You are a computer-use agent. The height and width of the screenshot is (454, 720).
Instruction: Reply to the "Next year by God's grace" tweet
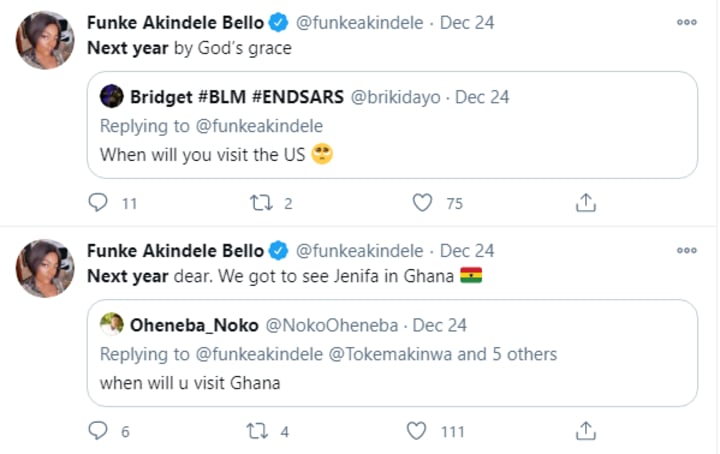coord(98,203)
